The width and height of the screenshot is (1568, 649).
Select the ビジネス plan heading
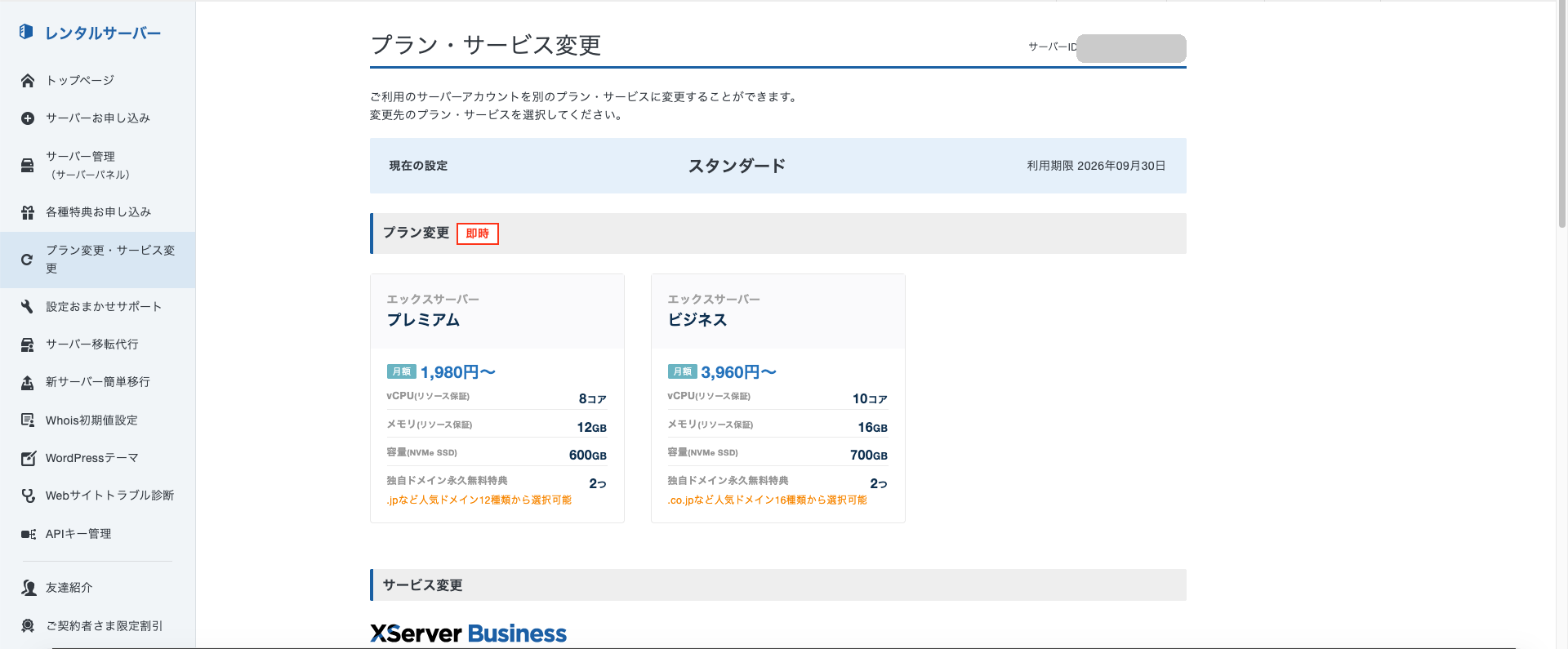coord(697,320)
